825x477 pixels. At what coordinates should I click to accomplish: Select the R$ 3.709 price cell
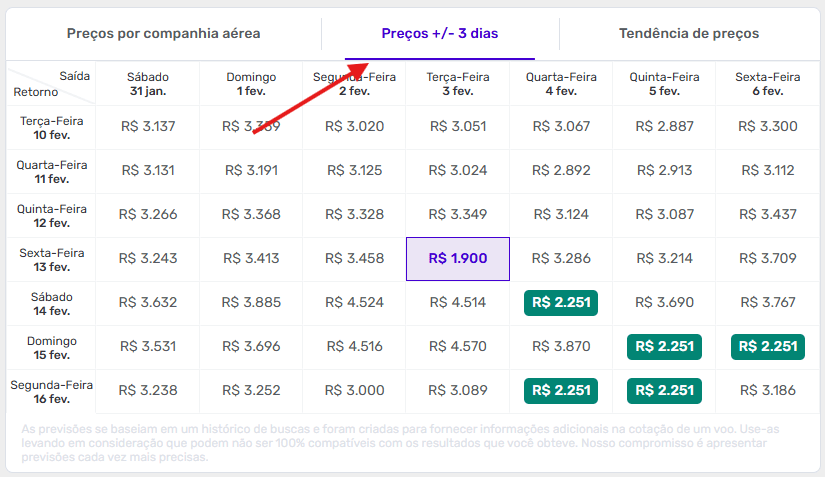tap(767, 258)
